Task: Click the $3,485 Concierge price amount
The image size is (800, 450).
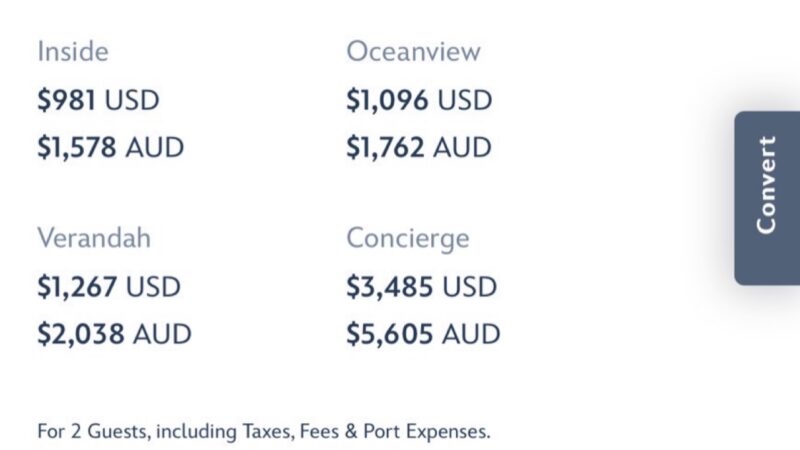Action: pos(390,287)
